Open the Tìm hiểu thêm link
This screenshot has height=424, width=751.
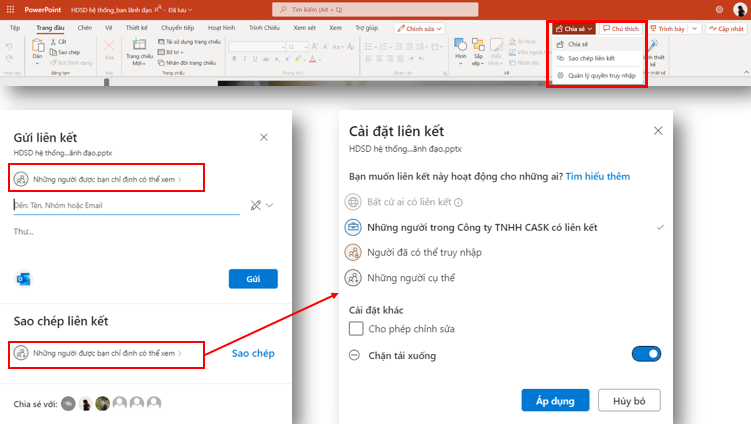[x=597, y=176]
